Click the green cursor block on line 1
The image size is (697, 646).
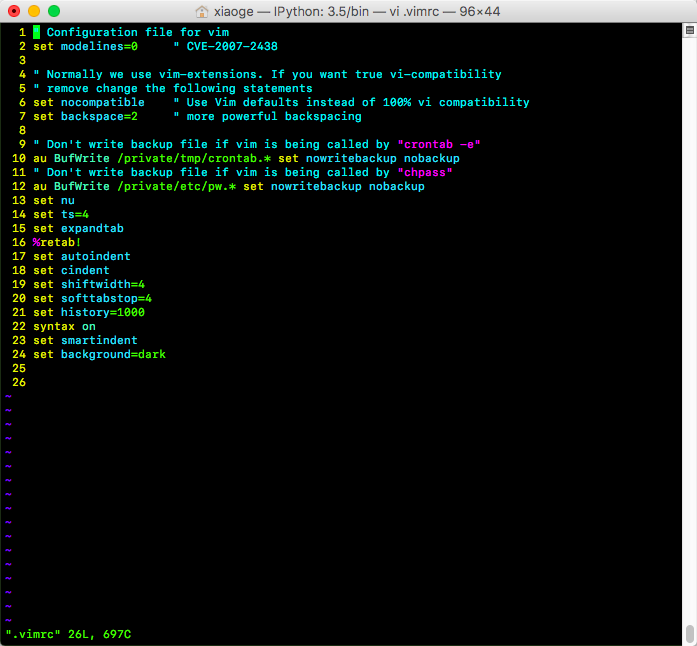[36, 32]
